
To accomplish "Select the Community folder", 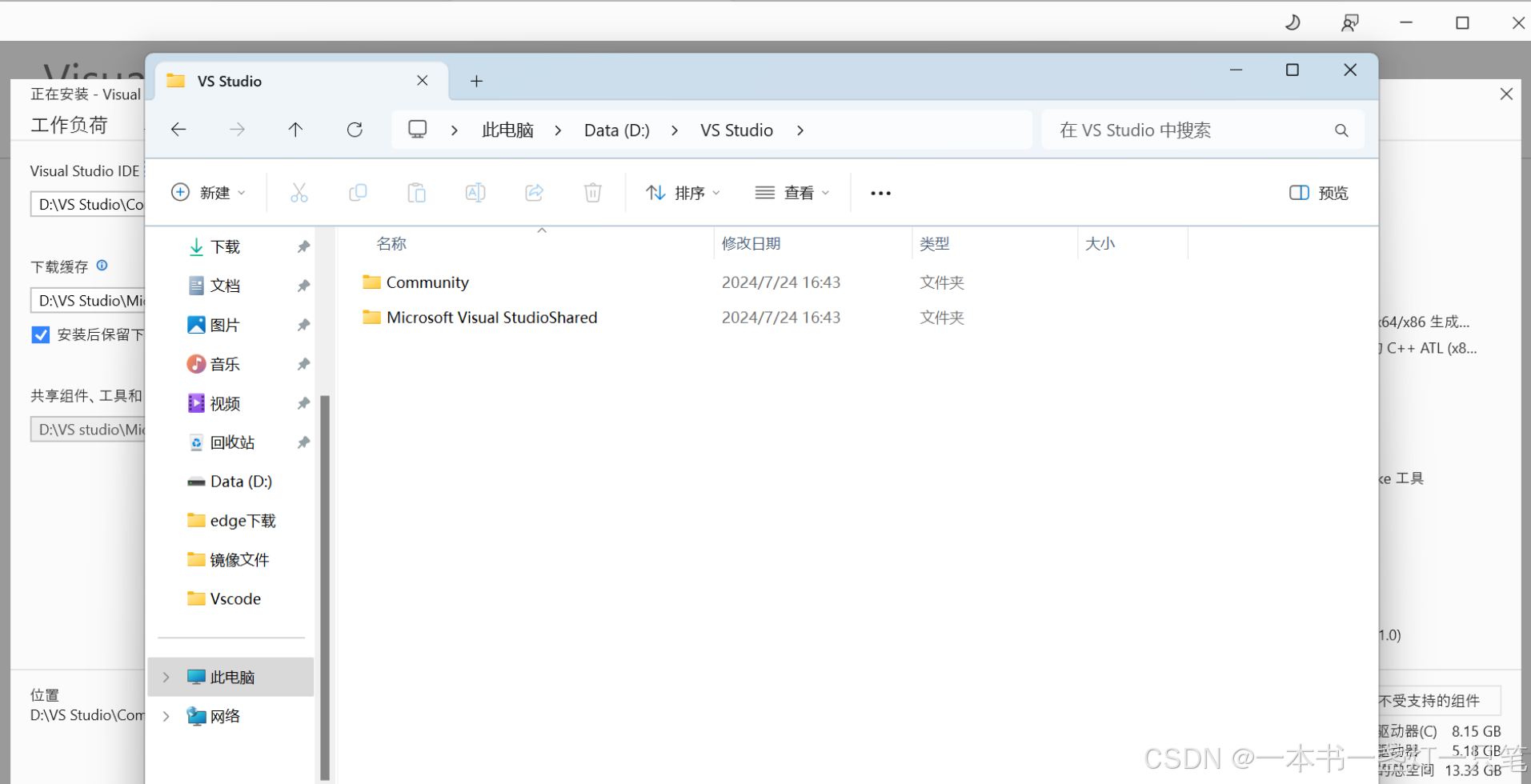I will coord(427,282).
